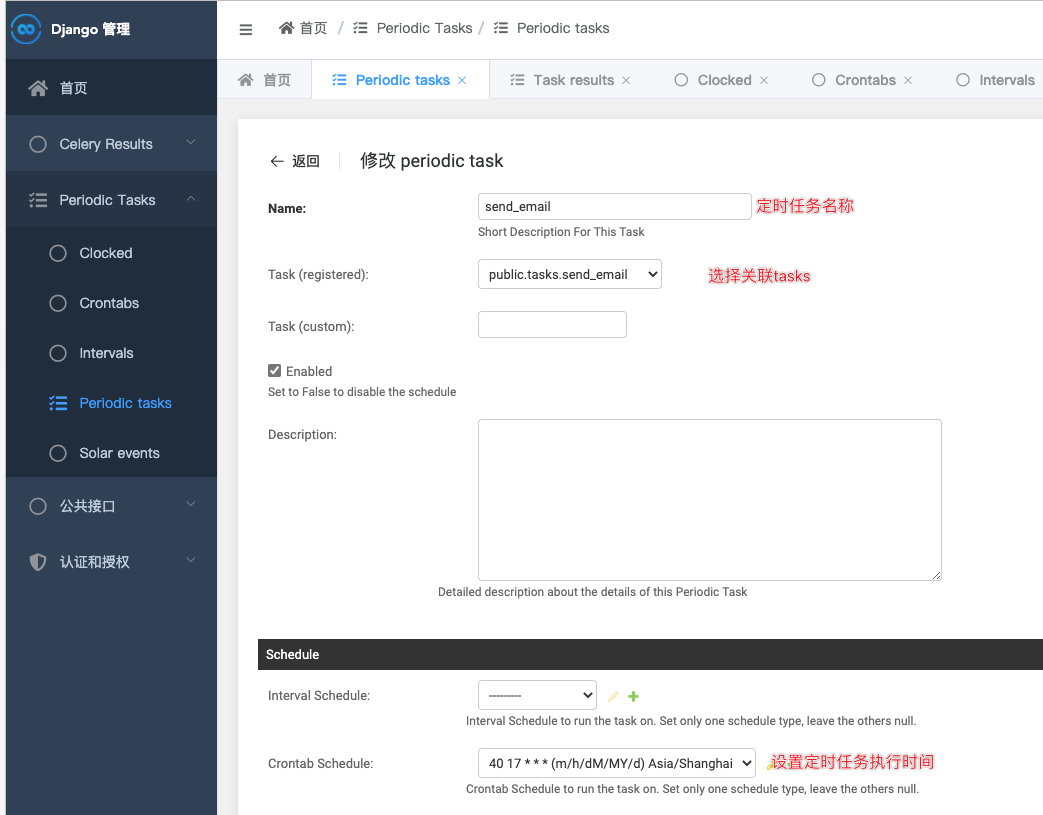Screen dimensions: 1043x815
Task: Click the Celery Results menu label
Action: tap(106, 144)
